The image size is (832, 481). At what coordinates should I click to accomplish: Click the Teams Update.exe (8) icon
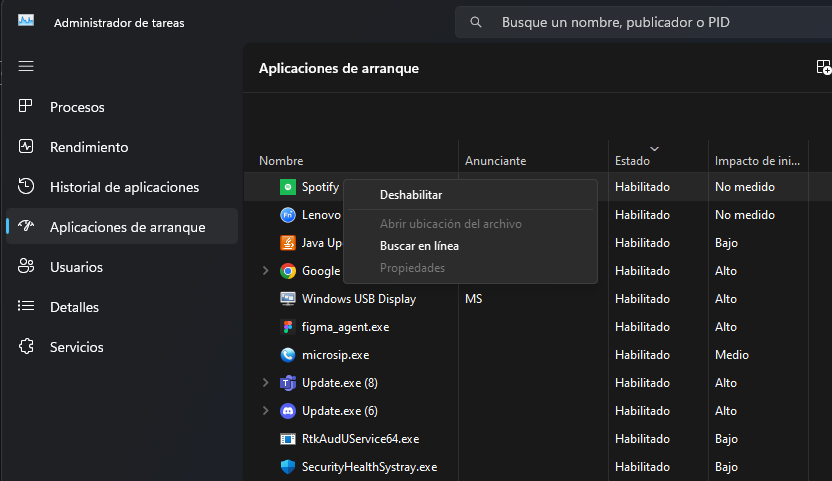(x=288, y=383)
